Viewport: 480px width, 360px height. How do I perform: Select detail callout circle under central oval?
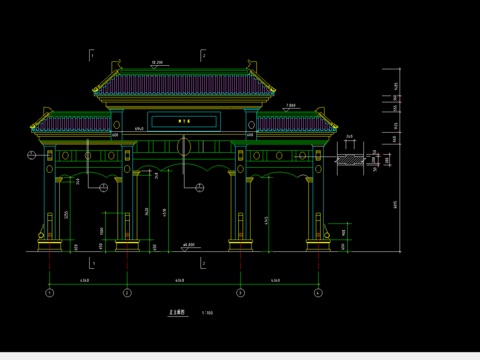tap(199, 188)
